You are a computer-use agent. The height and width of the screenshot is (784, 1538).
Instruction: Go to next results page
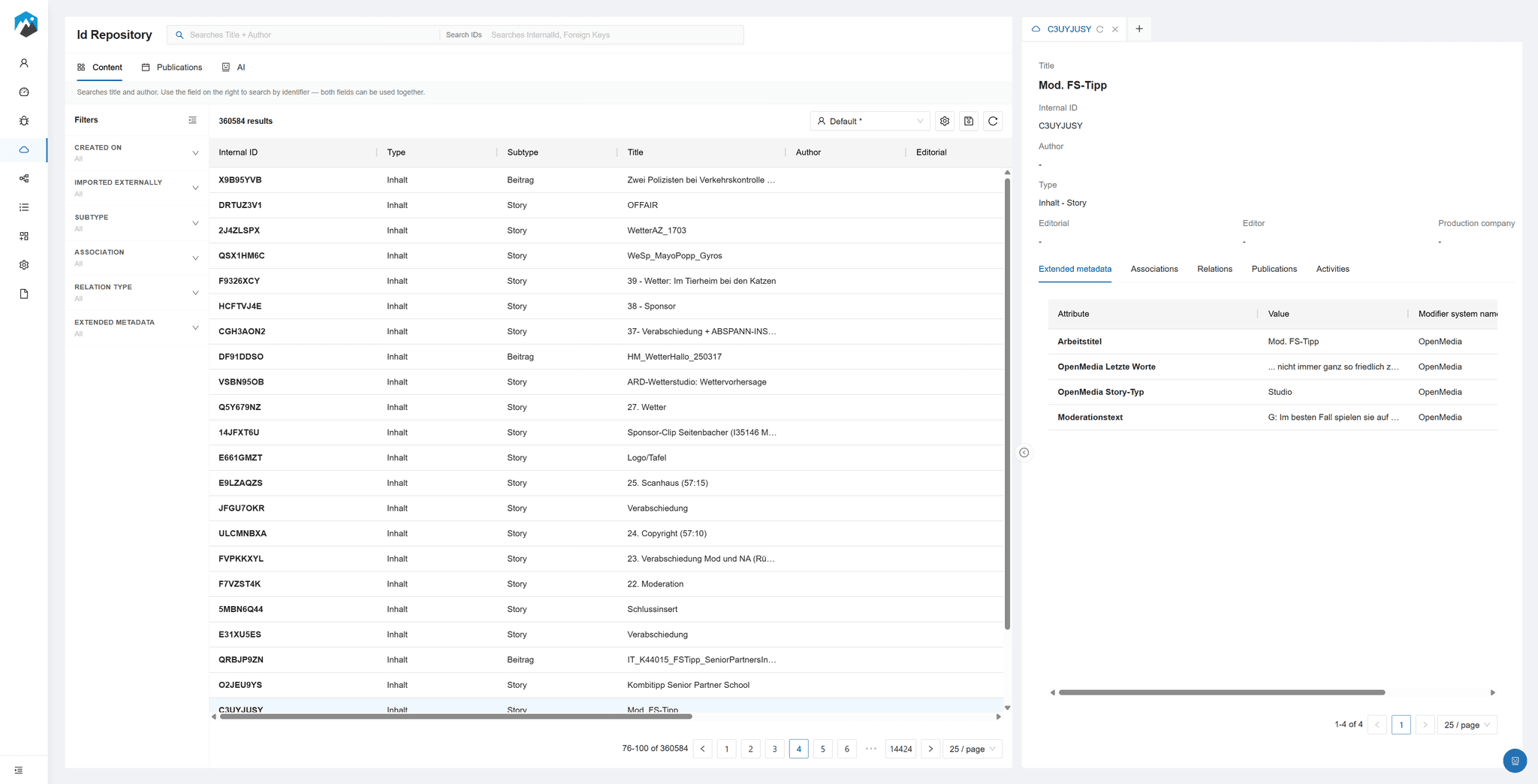tap(930, 749)
